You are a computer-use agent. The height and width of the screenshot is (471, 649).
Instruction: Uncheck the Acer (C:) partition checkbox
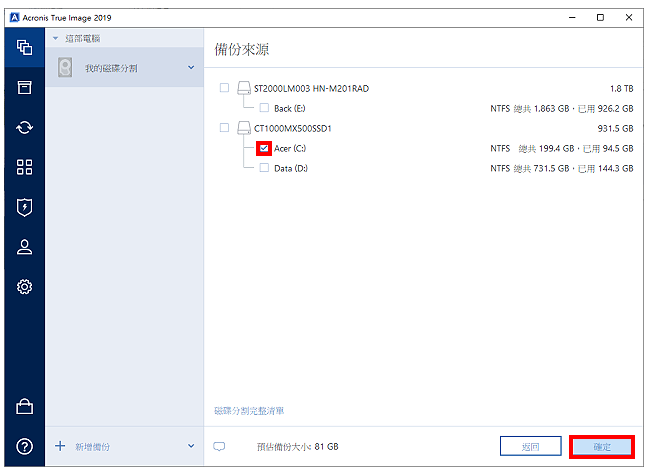(264, 148)
